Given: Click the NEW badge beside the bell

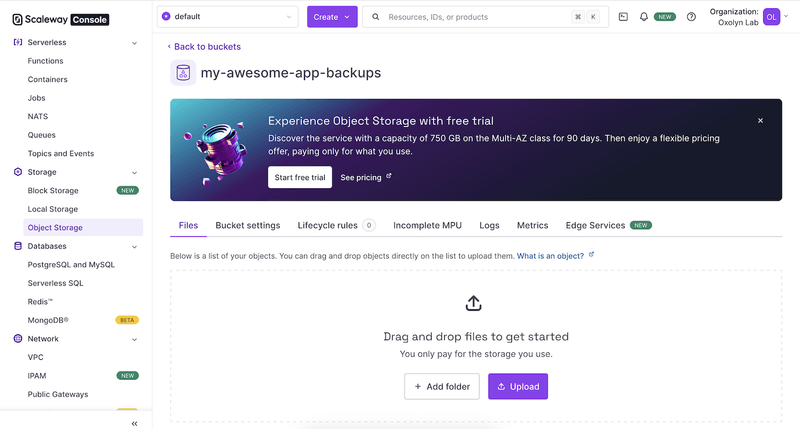Looking at the screenshot, I should (665, 17).
